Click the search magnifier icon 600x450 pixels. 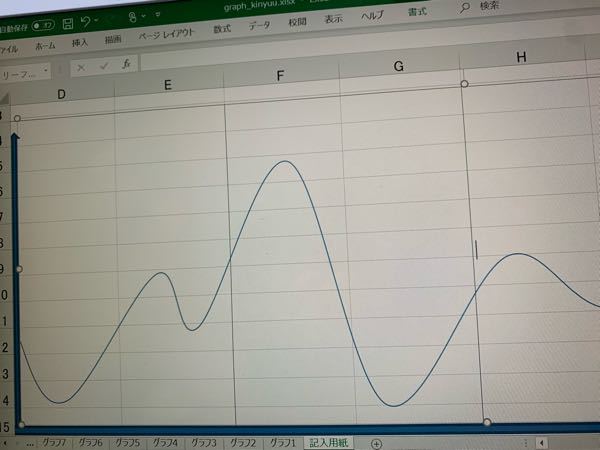[464, 7]
